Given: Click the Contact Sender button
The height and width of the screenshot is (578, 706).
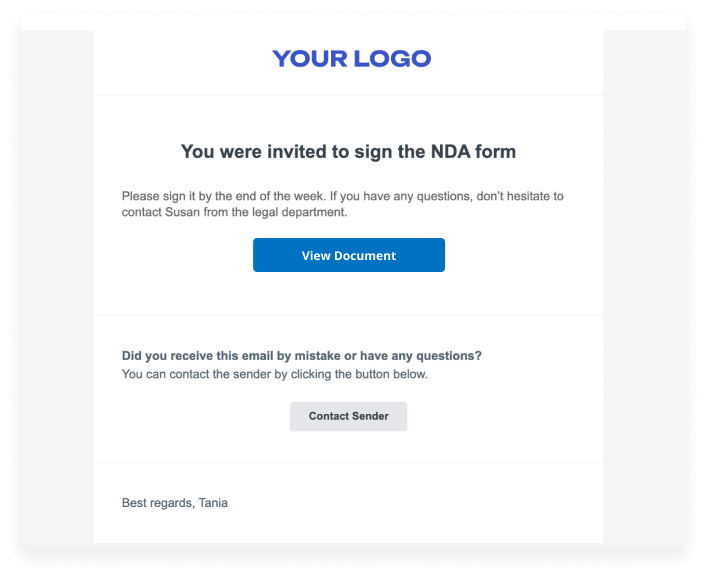Looking at the screenshot, I should pyautogui.click(x=348, y=416).
